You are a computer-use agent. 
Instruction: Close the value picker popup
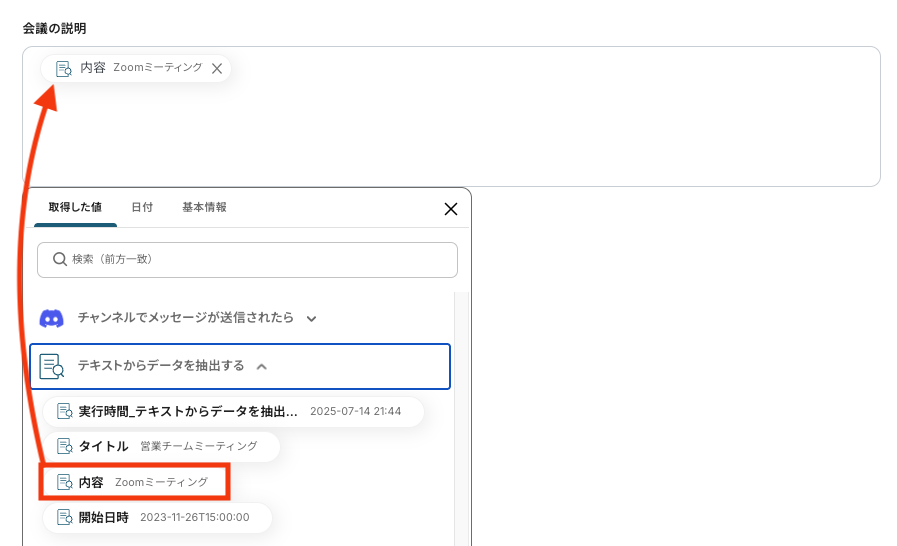coord(451,209)
